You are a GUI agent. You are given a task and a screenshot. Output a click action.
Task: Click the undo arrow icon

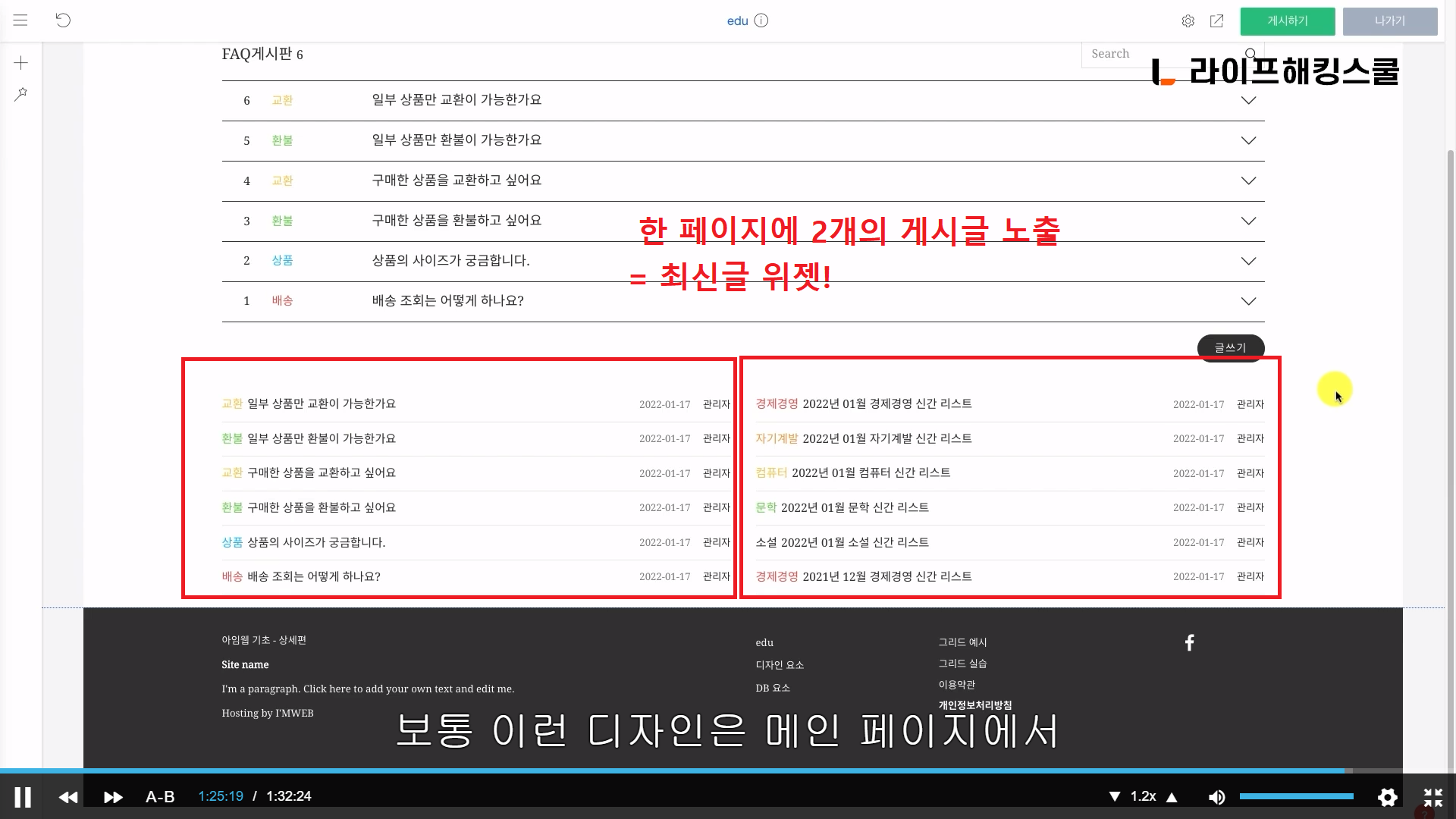[x=63, y=20]
